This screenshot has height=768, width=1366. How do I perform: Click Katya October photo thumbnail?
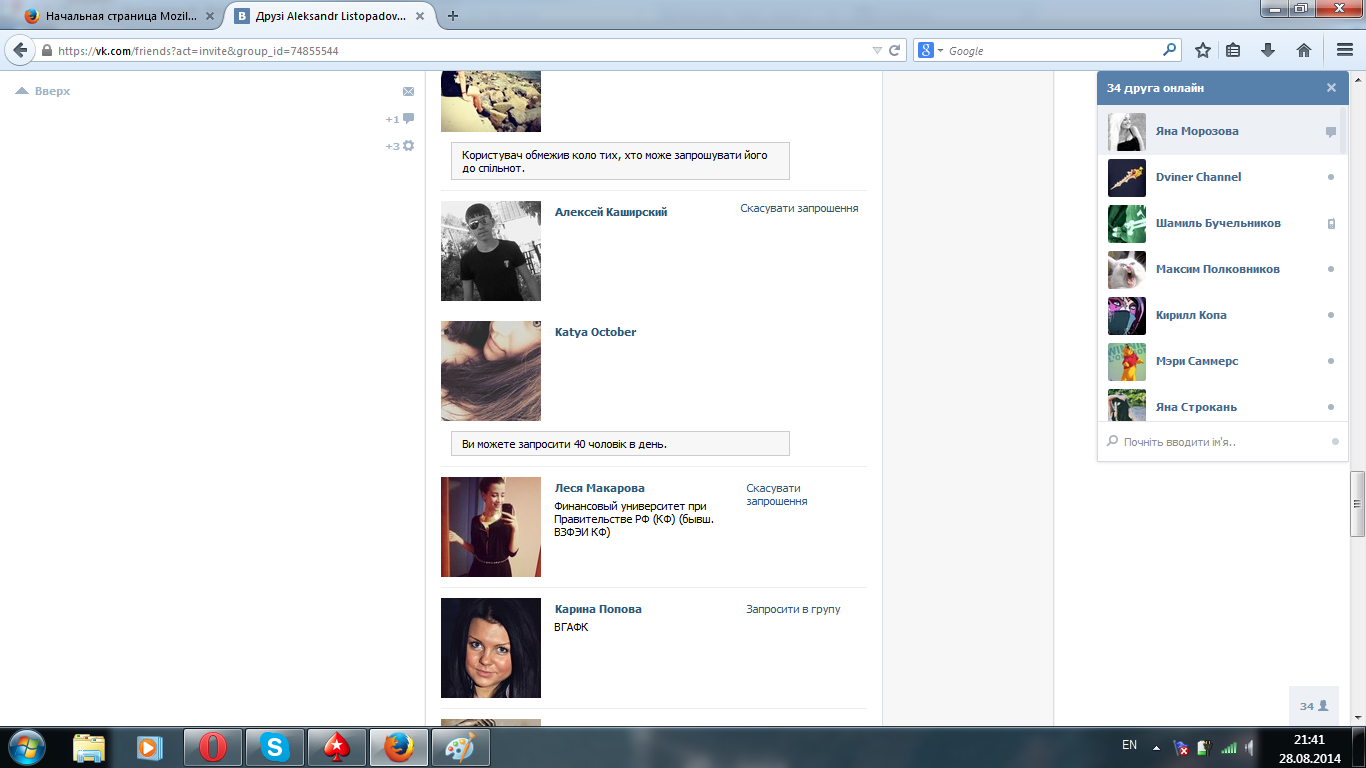(x=491, y=371)
